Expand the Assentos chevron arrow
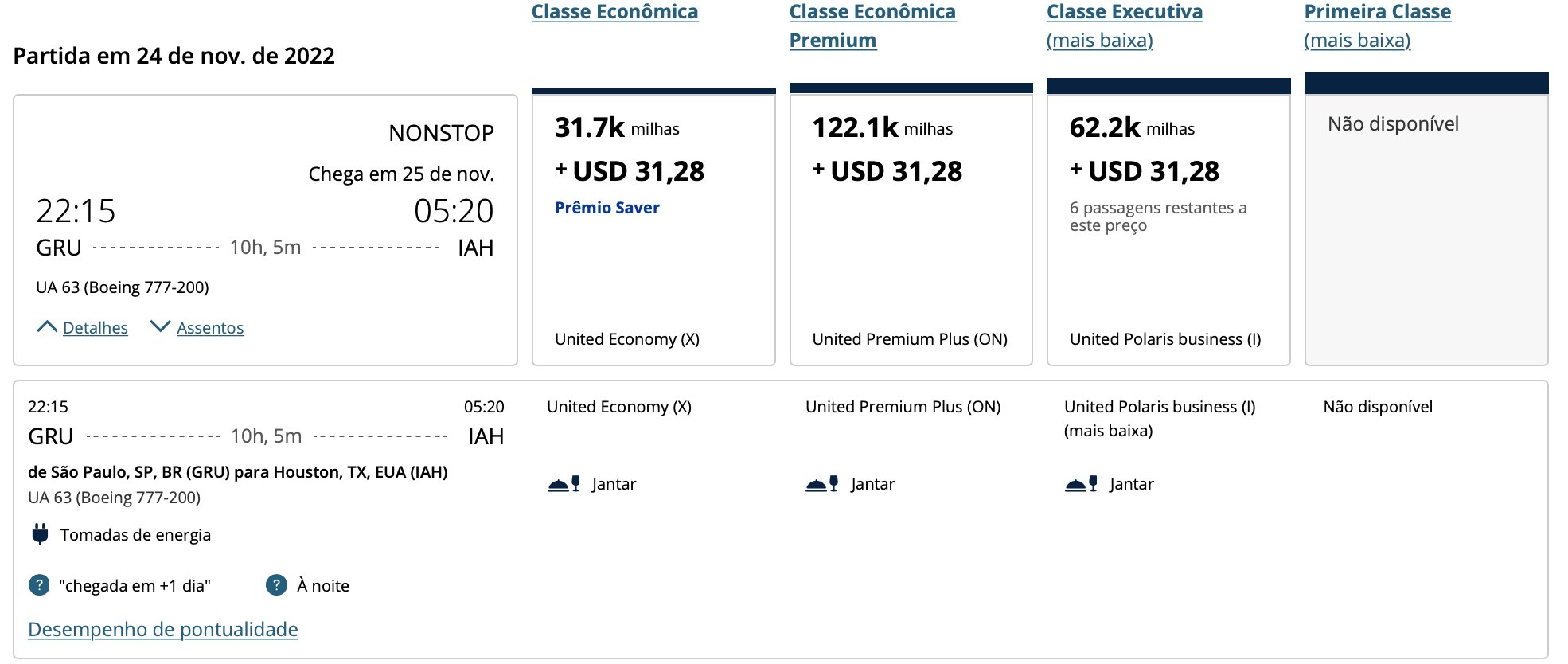1568x664 pixels. [x=161, y=327]
